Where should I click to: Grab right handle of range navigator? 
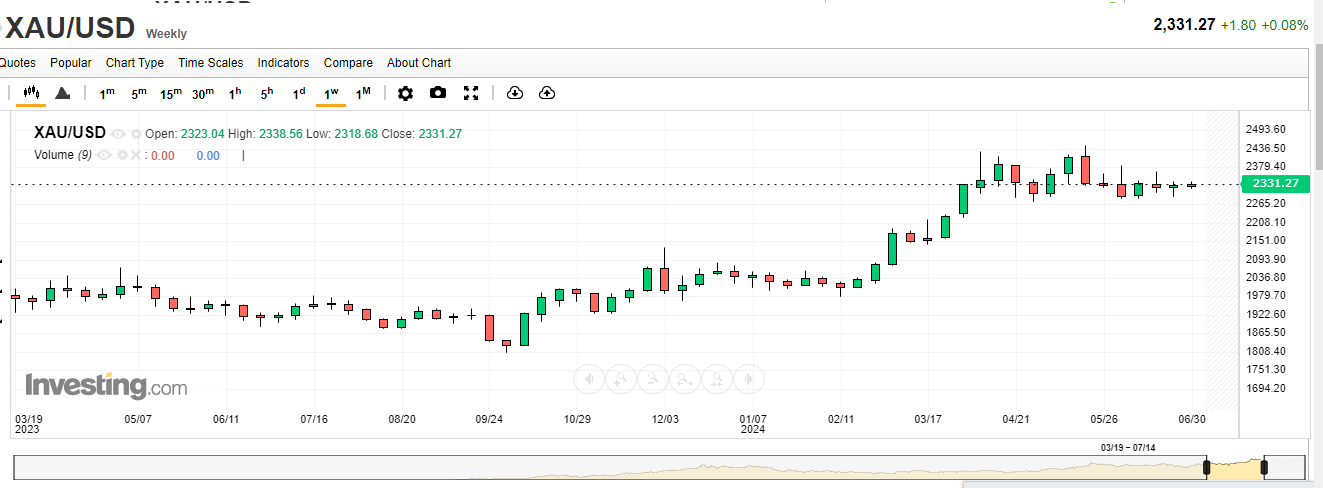pyautogui.click(x=1265, y=467)
